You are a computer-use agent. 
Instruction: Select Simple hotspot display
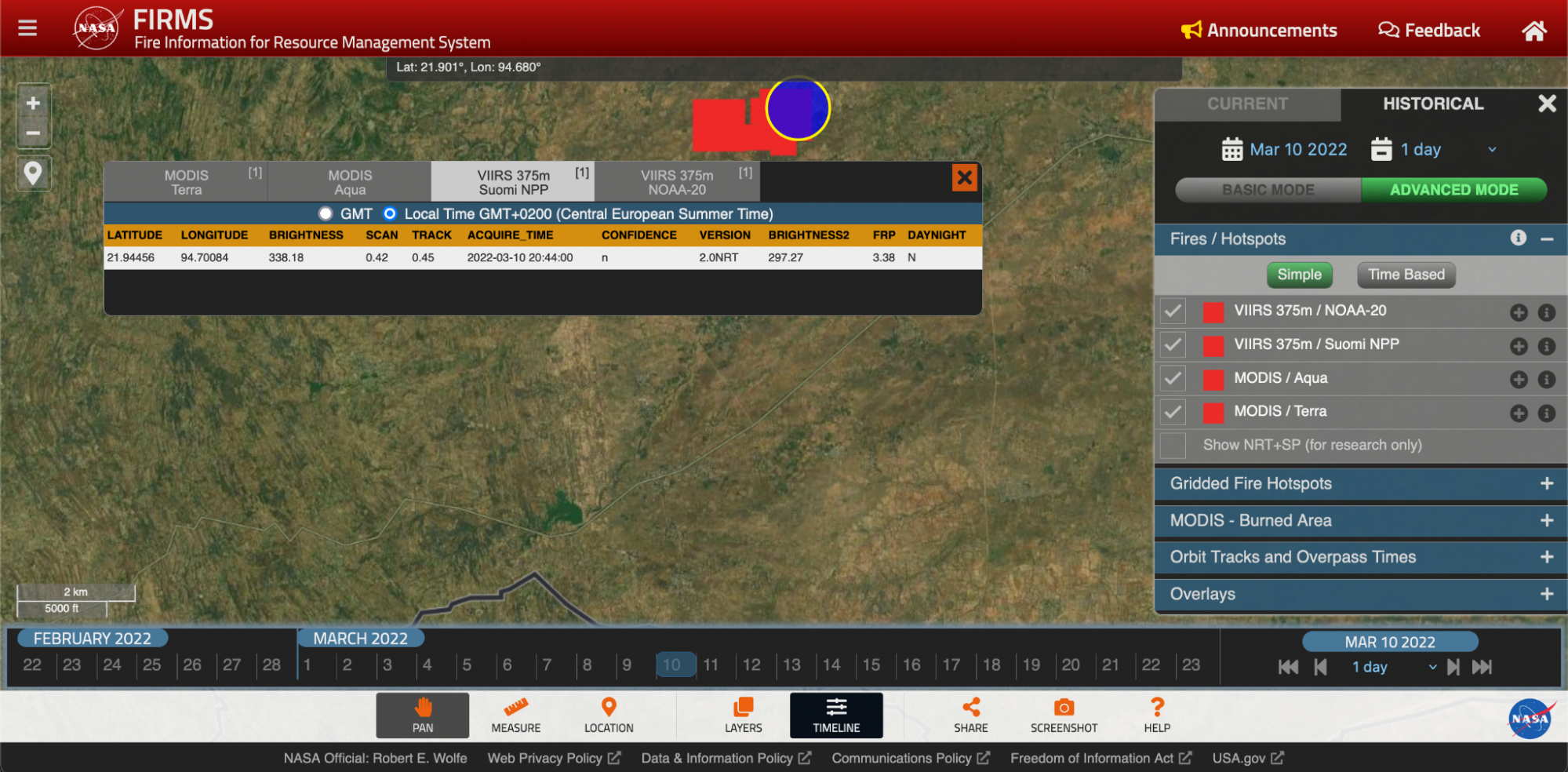tap(1299, 275)
